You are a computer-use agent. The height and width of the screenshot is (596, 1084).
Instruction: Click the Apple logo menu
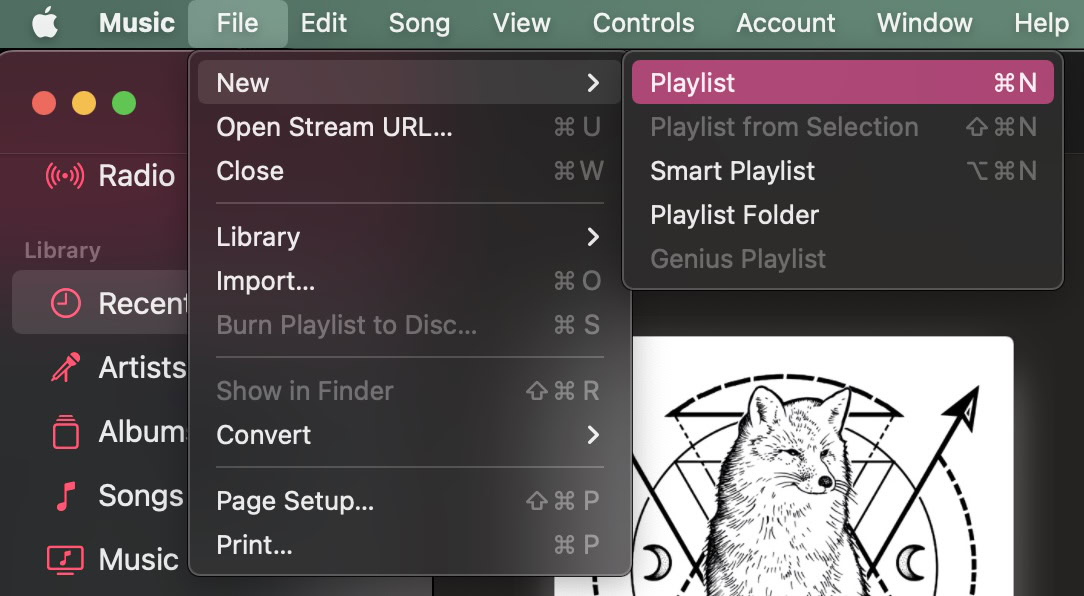coord(45,23)
